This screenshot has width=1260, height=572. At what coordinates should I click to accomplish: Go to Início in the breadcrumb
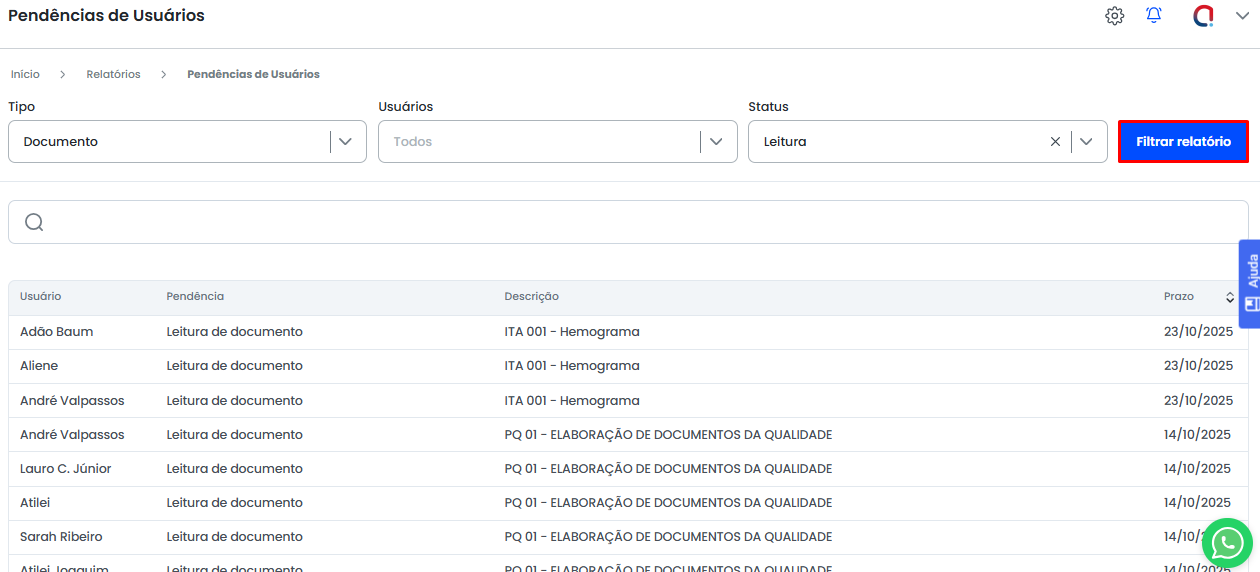pos(25,74)
